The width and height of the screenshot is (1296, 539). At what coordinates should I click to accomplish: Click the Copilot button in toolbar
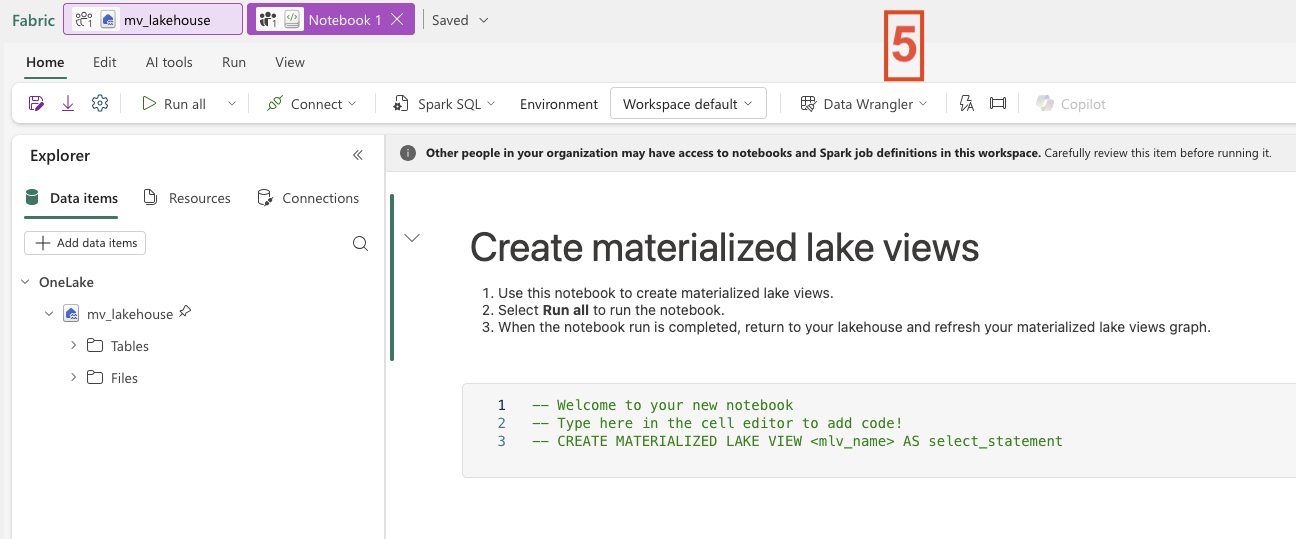pyautogui.click(x=1071, y=104)
